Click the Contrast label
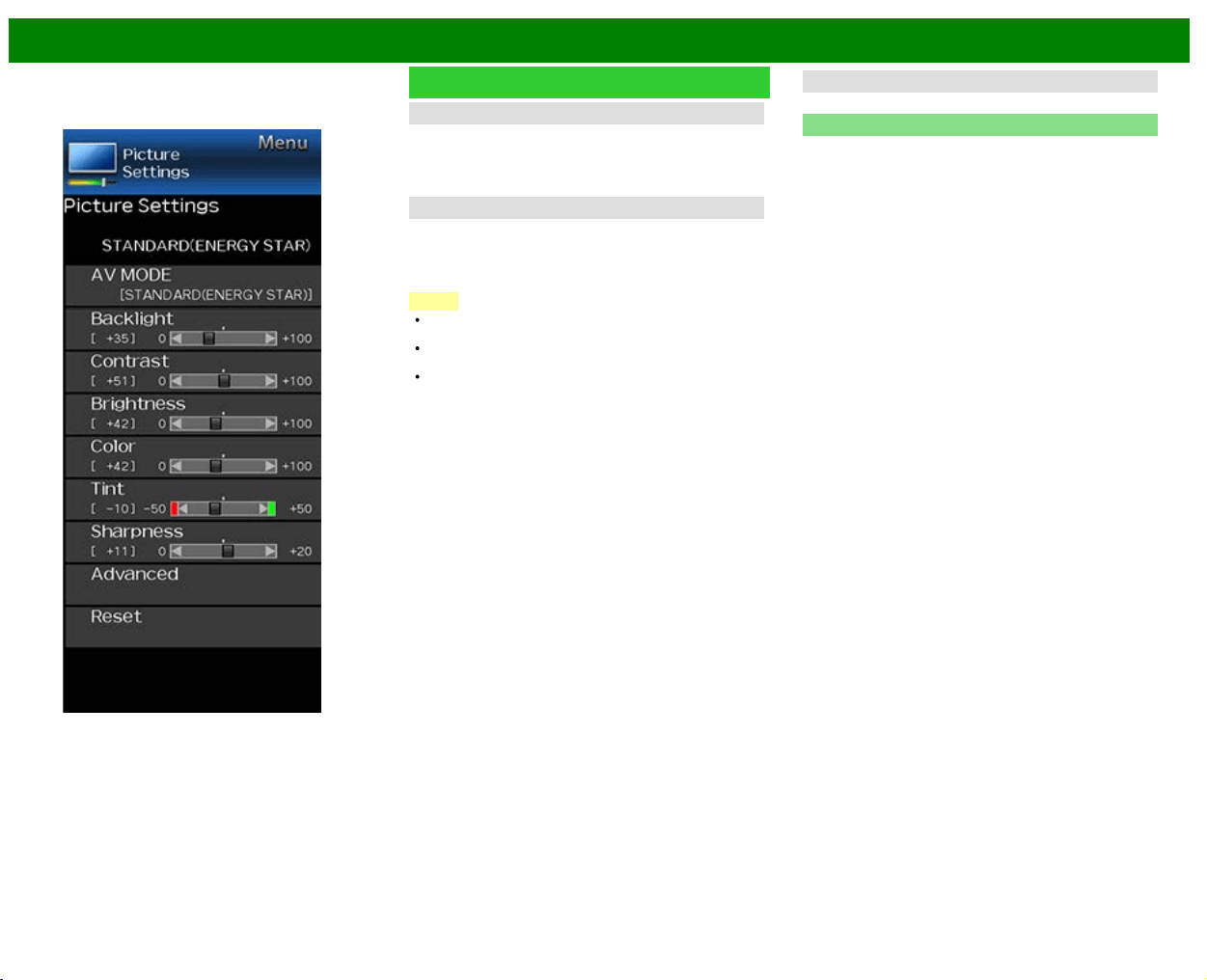1207x980 pixels. (x=129, y=362)
